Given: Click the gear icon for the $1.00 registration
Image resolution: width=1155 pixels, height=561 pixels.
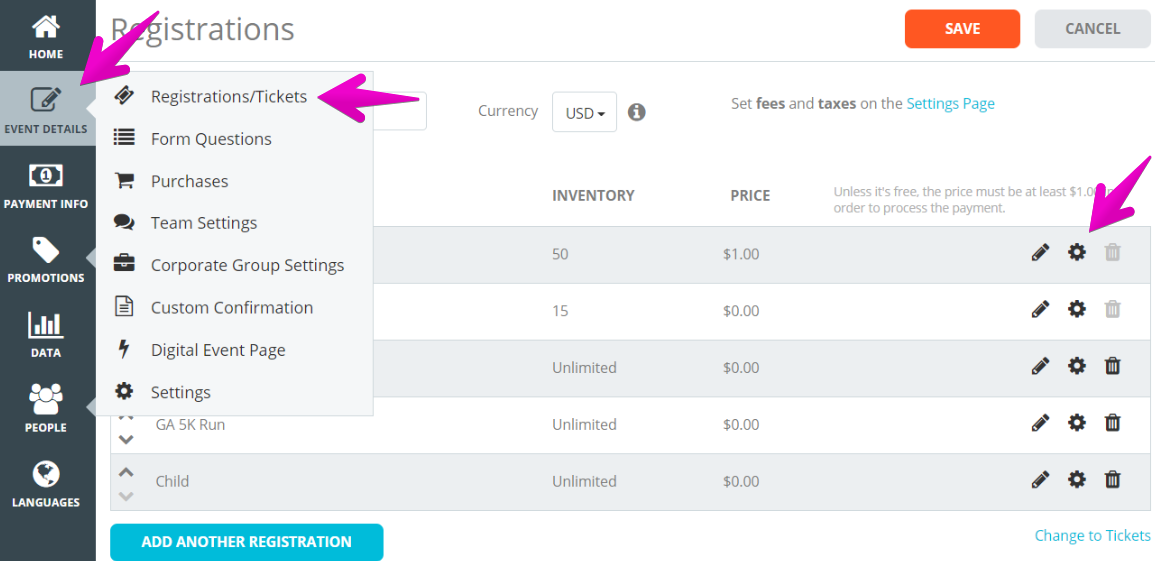Looking at the screenshot, I should [x=1077, y=253].
